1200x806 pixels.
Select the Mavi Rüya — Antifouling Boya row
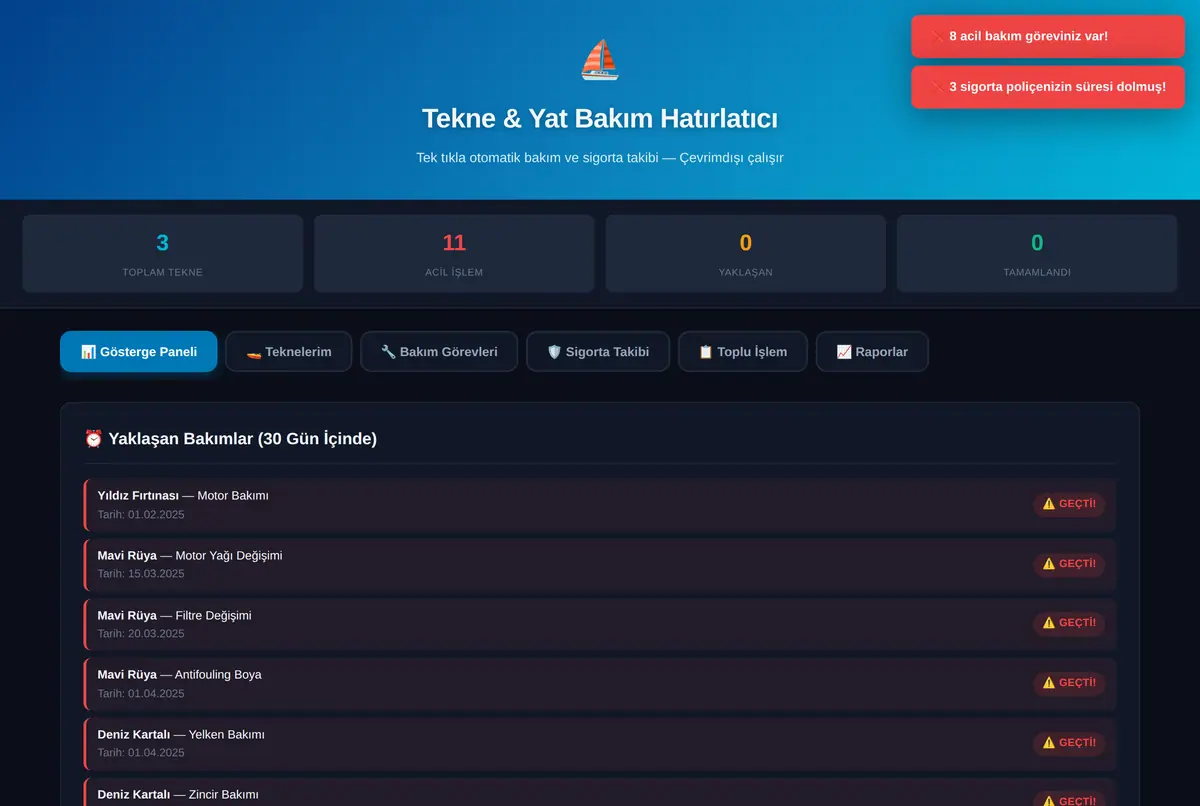pyautogui.click(x=600, y=684)
